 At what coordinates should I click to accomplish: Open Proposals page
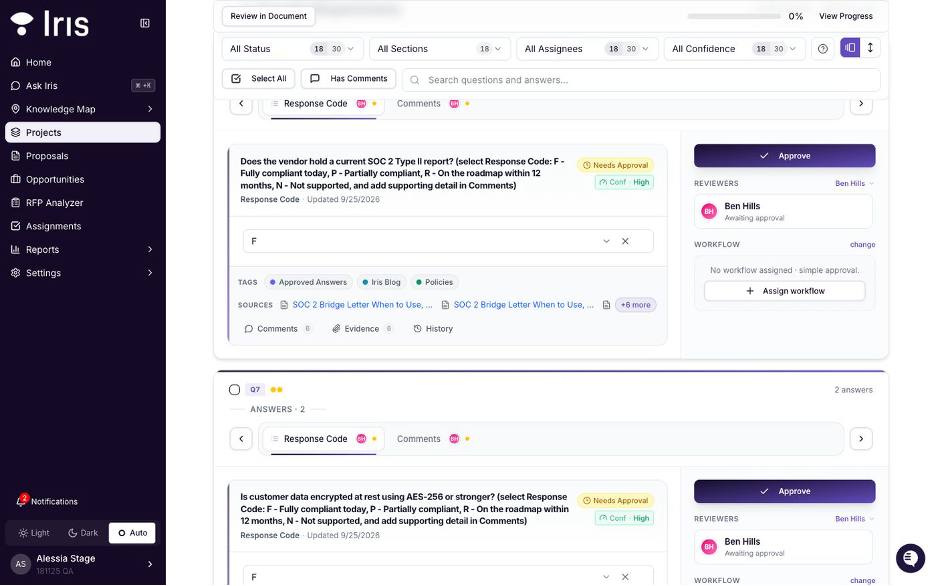tap(82, 156)
